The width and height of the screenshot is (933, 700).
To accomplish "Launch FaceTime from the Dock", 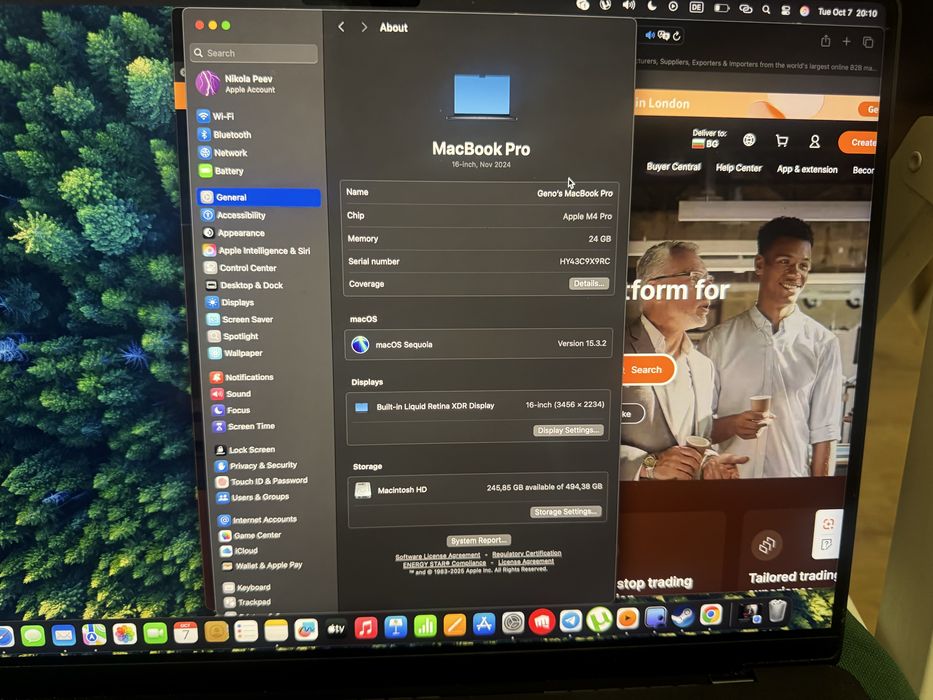I will (155, 633).
